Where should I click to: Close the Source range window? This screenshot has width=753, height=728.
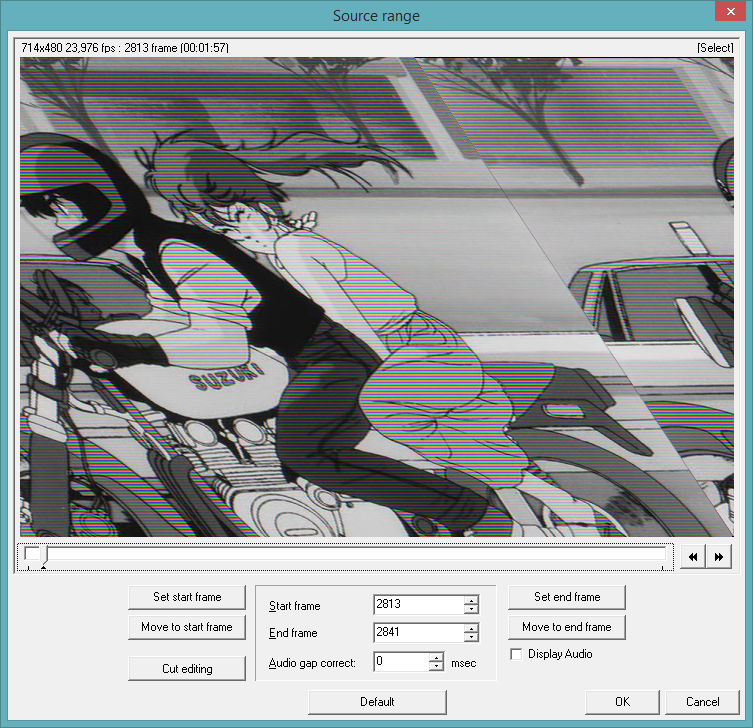pyautogui.click(x=730, y=11)
